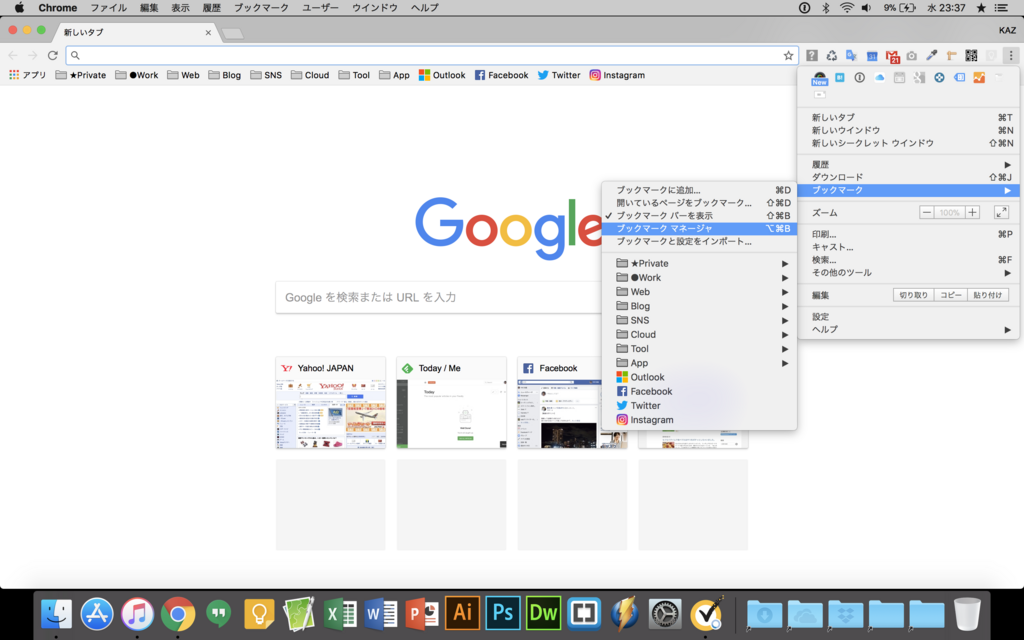Open Facebook from the bookmarks bar
Viewport: 1024px width, 640px height.
click(502, 75)
